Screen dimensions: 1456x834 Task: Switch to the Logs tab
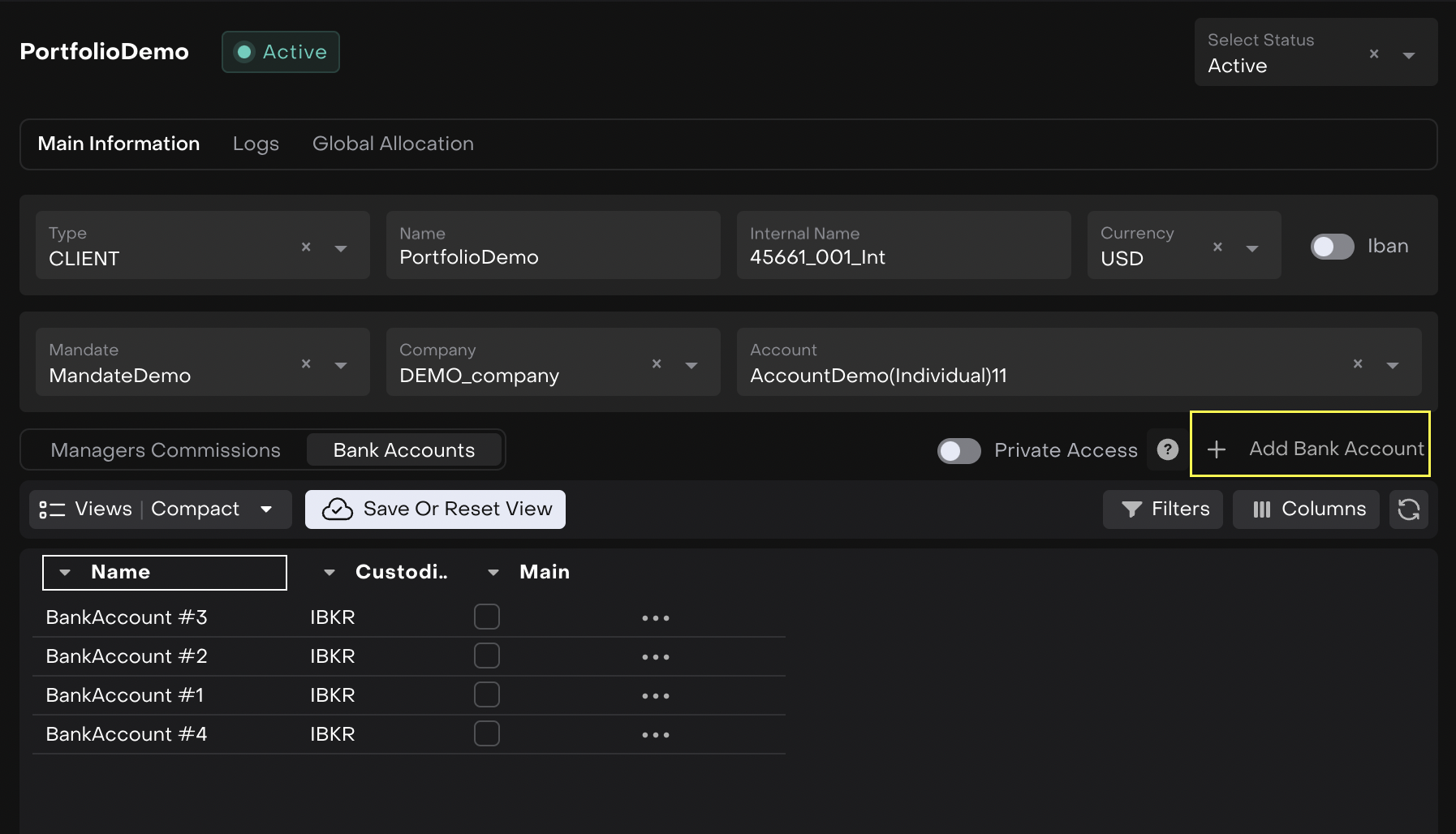[x=256, y=144]
